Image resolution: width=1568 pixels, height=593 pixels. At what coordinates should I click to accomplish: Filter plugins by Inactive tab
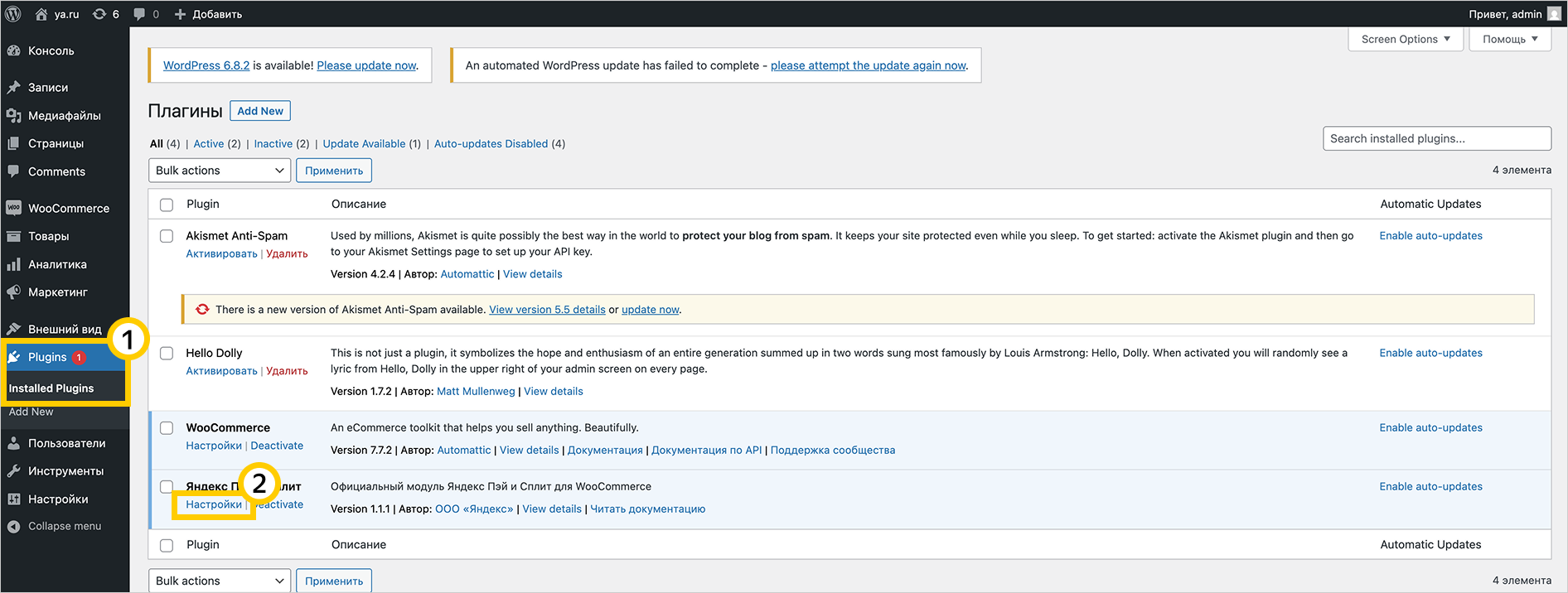point(273,144)
